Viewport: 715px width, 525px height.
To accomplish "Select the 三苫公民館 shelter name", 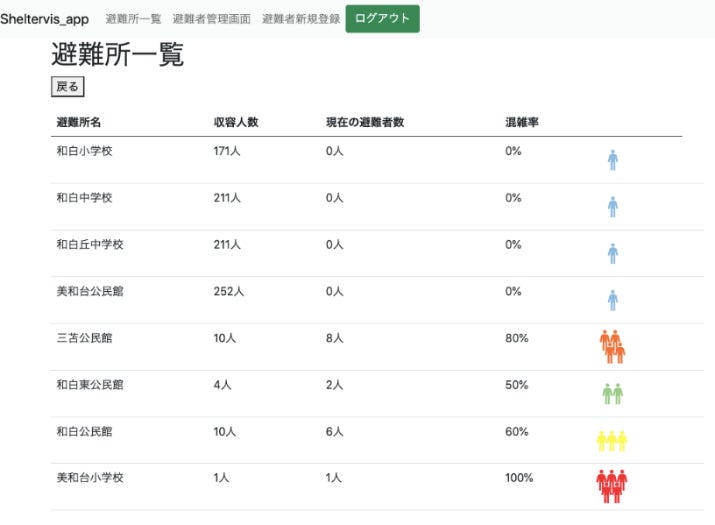I will point(85,338).
